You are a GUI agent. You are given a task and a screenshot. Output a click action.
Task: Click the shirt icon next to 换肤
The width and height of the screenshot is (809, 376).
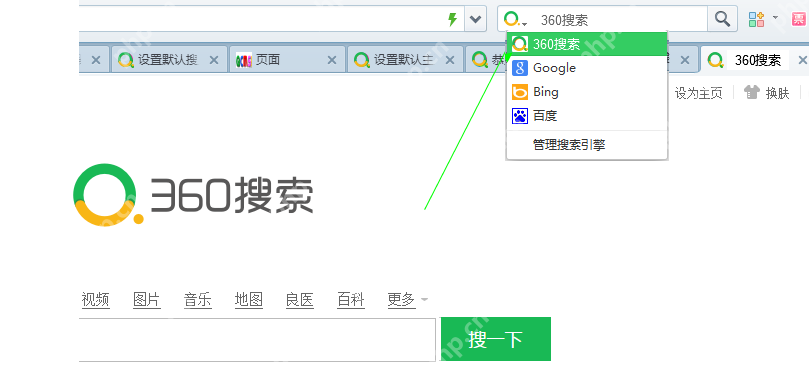click(x=752, y=92)
